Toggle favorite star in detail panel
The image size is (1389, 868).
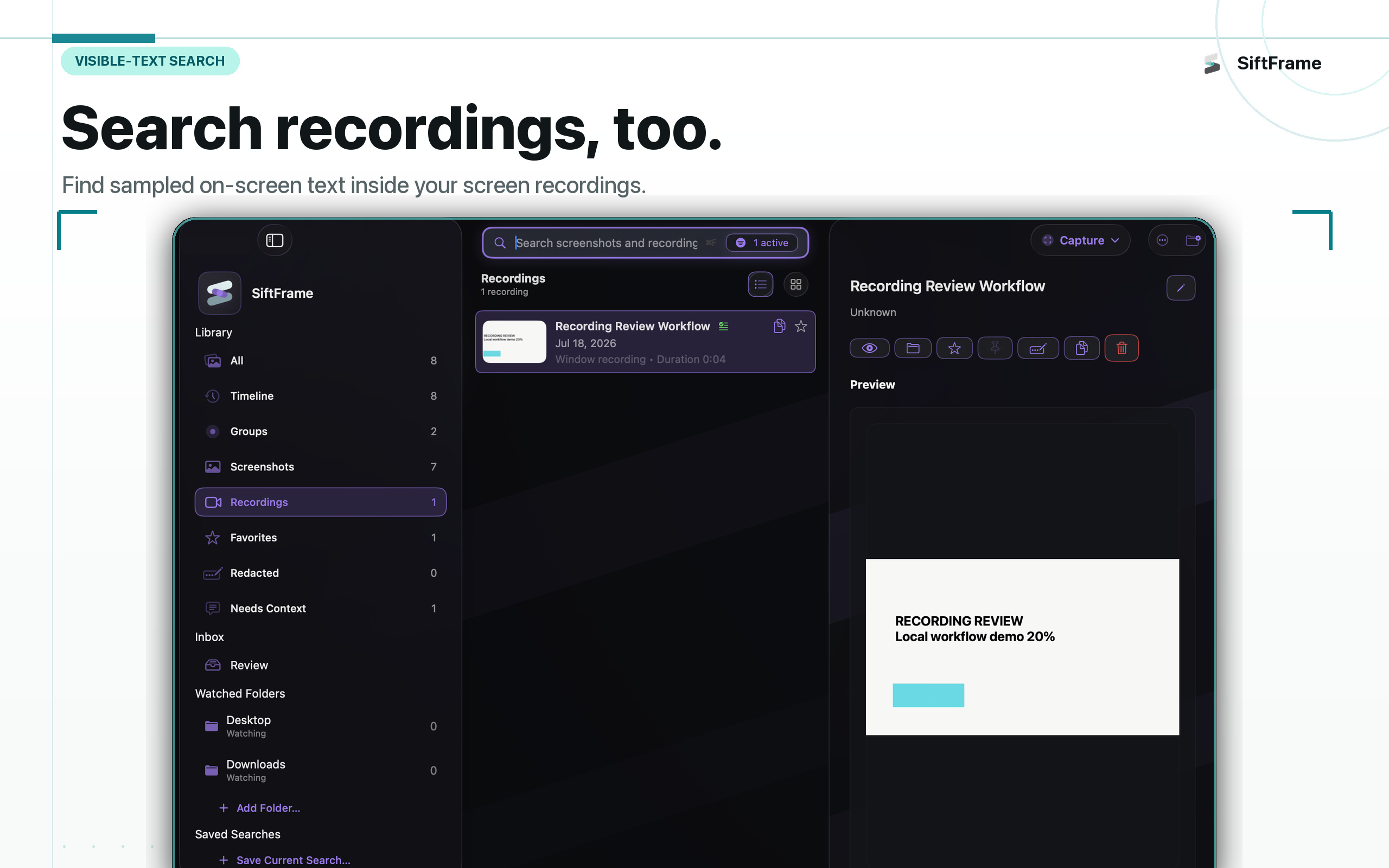[954, 348]
